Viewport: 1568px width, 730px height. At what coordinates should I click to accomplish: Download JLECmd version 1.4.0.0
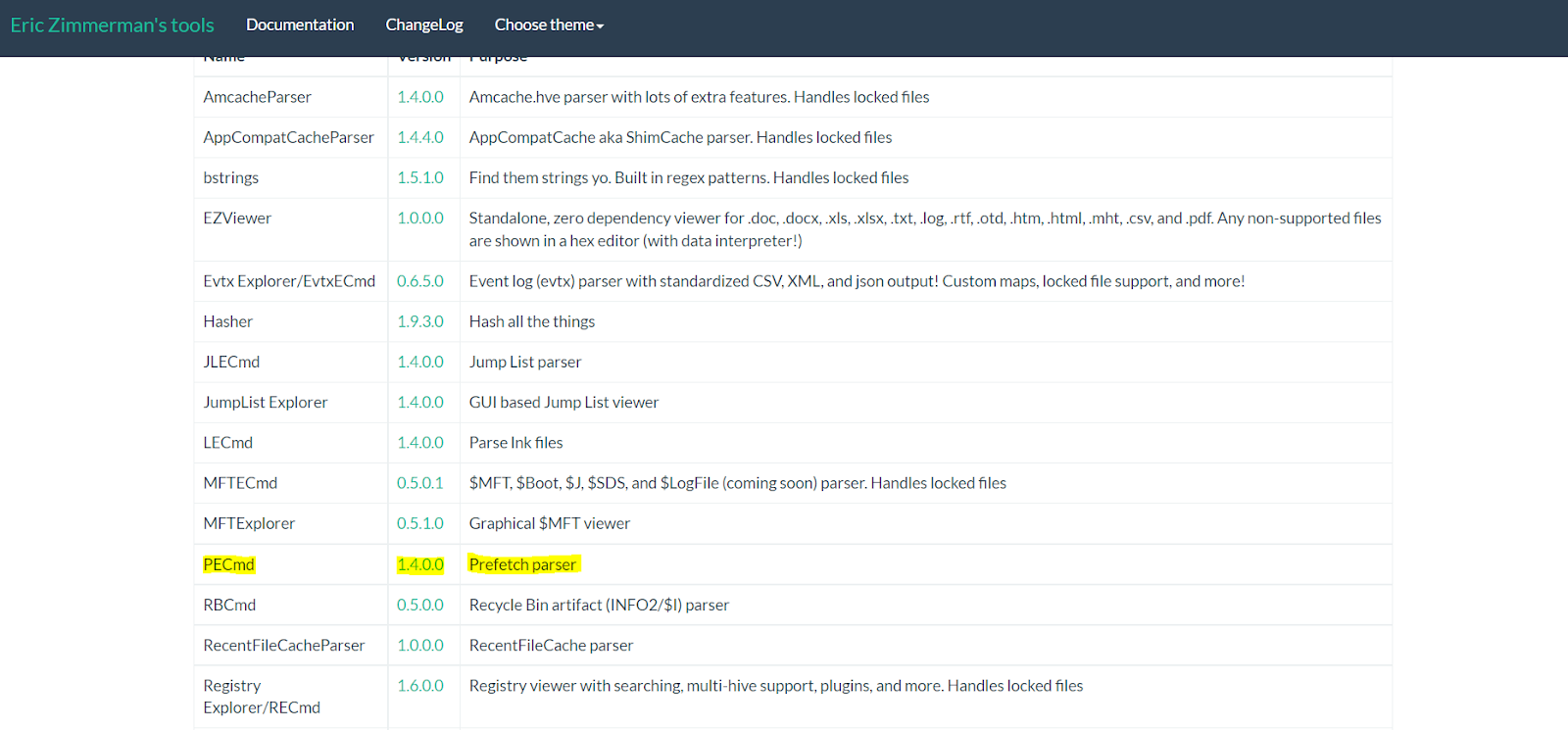(420, 362)
